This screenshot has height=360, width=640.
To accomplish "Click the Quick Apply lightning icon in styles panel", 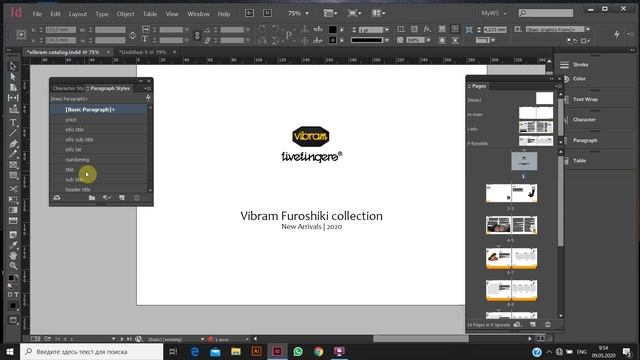I will [x=148, y=98].
